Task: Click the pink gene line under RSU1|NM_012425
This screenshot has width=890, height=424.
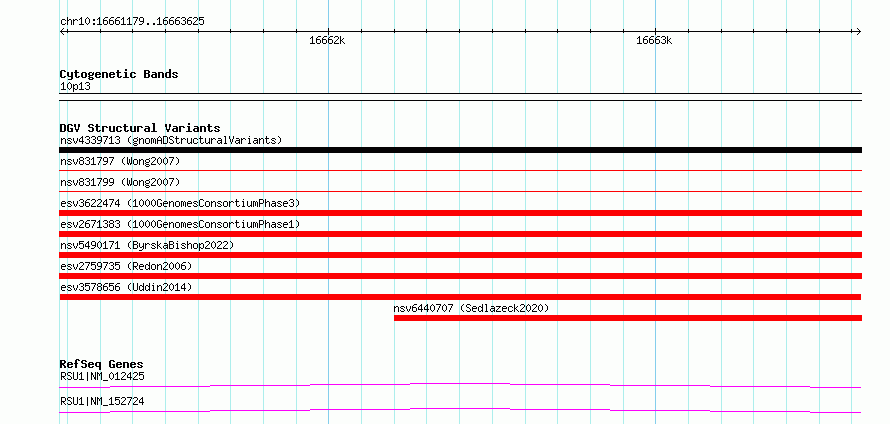Action: [x=460, y=386]
